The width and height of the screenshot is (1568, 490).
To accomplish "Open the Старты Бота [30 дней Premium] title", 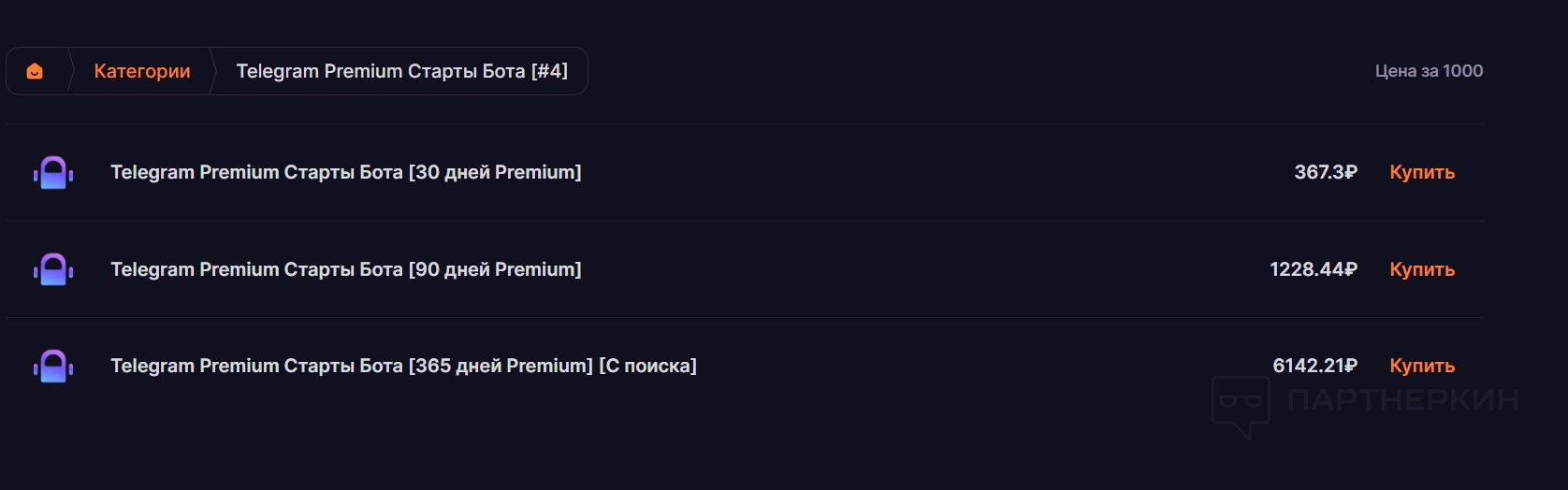I will (x=345, y=172).
